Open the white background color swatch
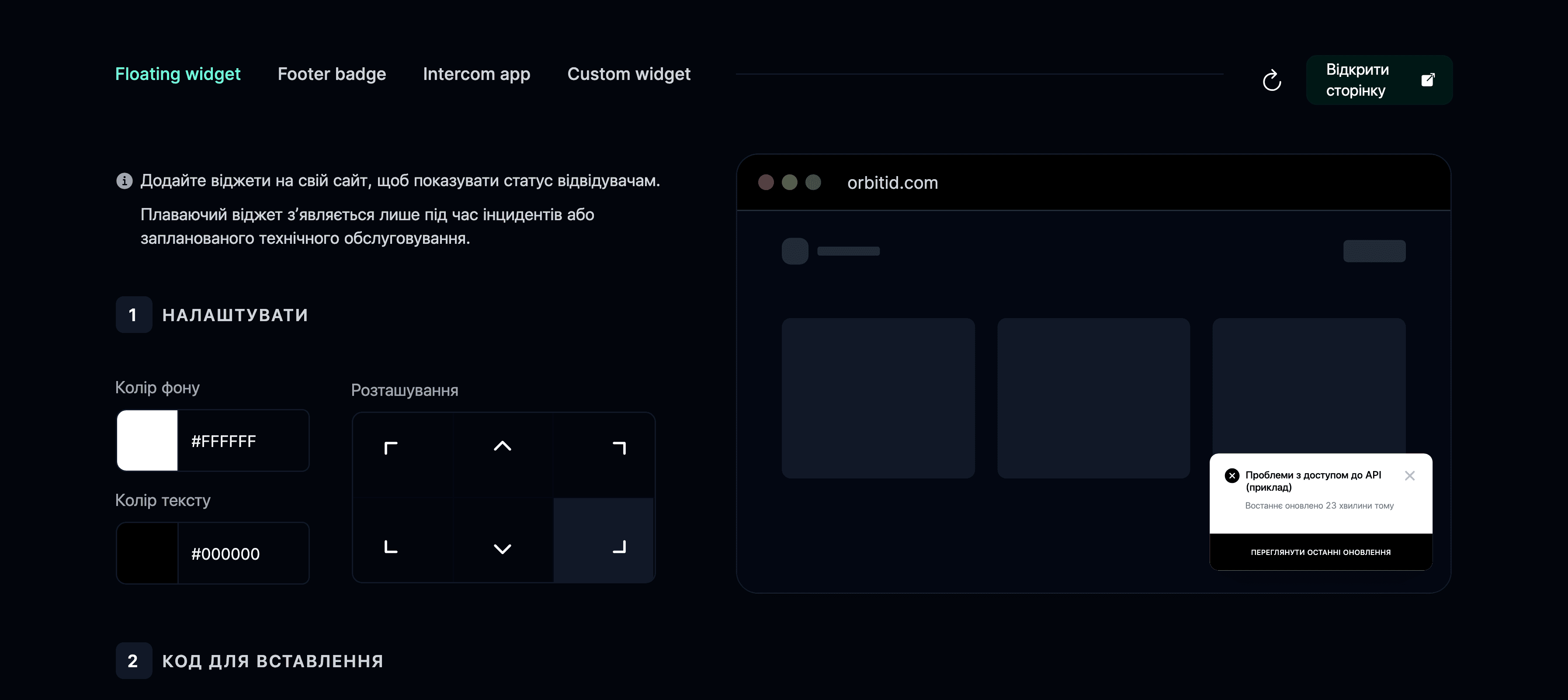This screenshot has height=700, width=1568. pyautogui.click(x=147, y=440)
